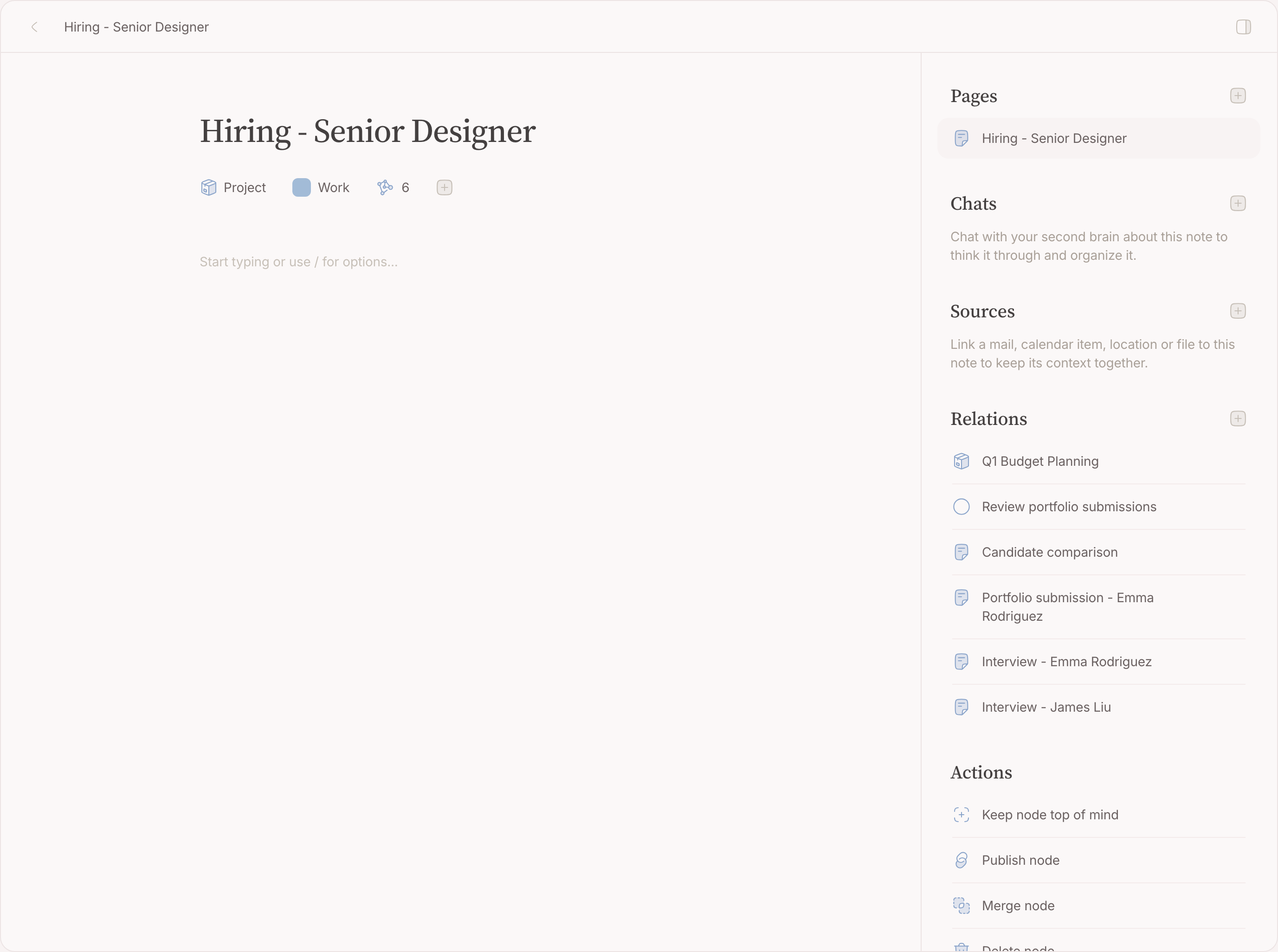1278x952 pixels.
Task: Click the page icon beside Hiring - Senior Designer
Action: pos(962,138)
